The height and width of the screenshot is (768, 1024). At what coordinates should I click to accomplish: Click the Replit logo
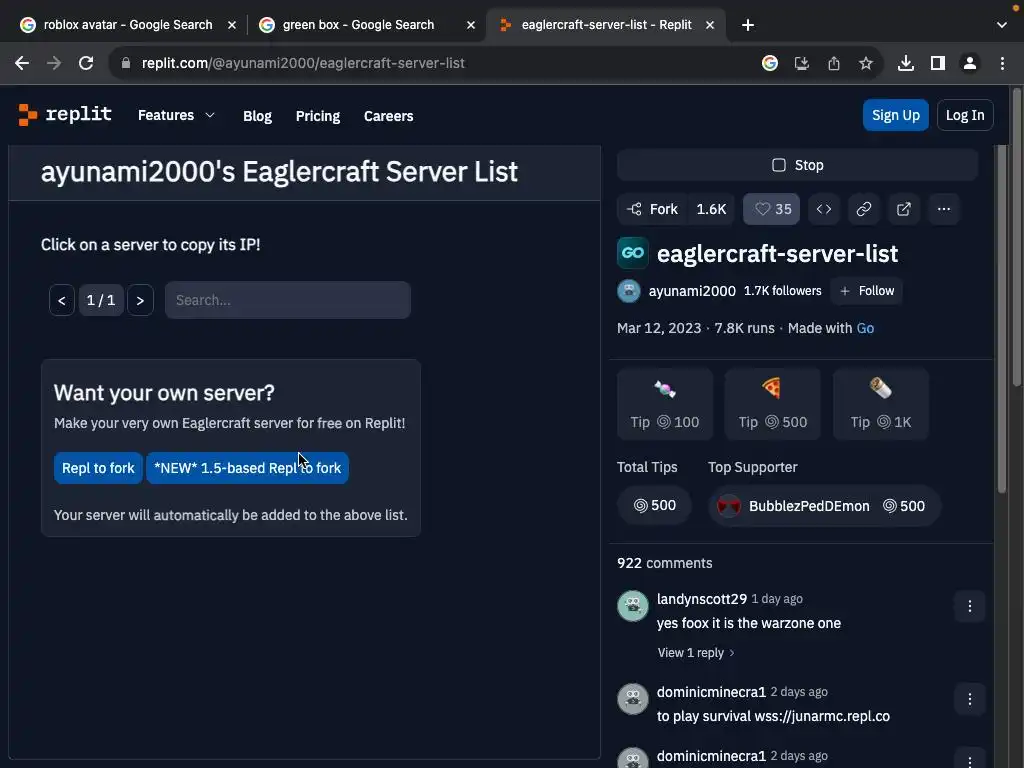(x=65, y=115)
